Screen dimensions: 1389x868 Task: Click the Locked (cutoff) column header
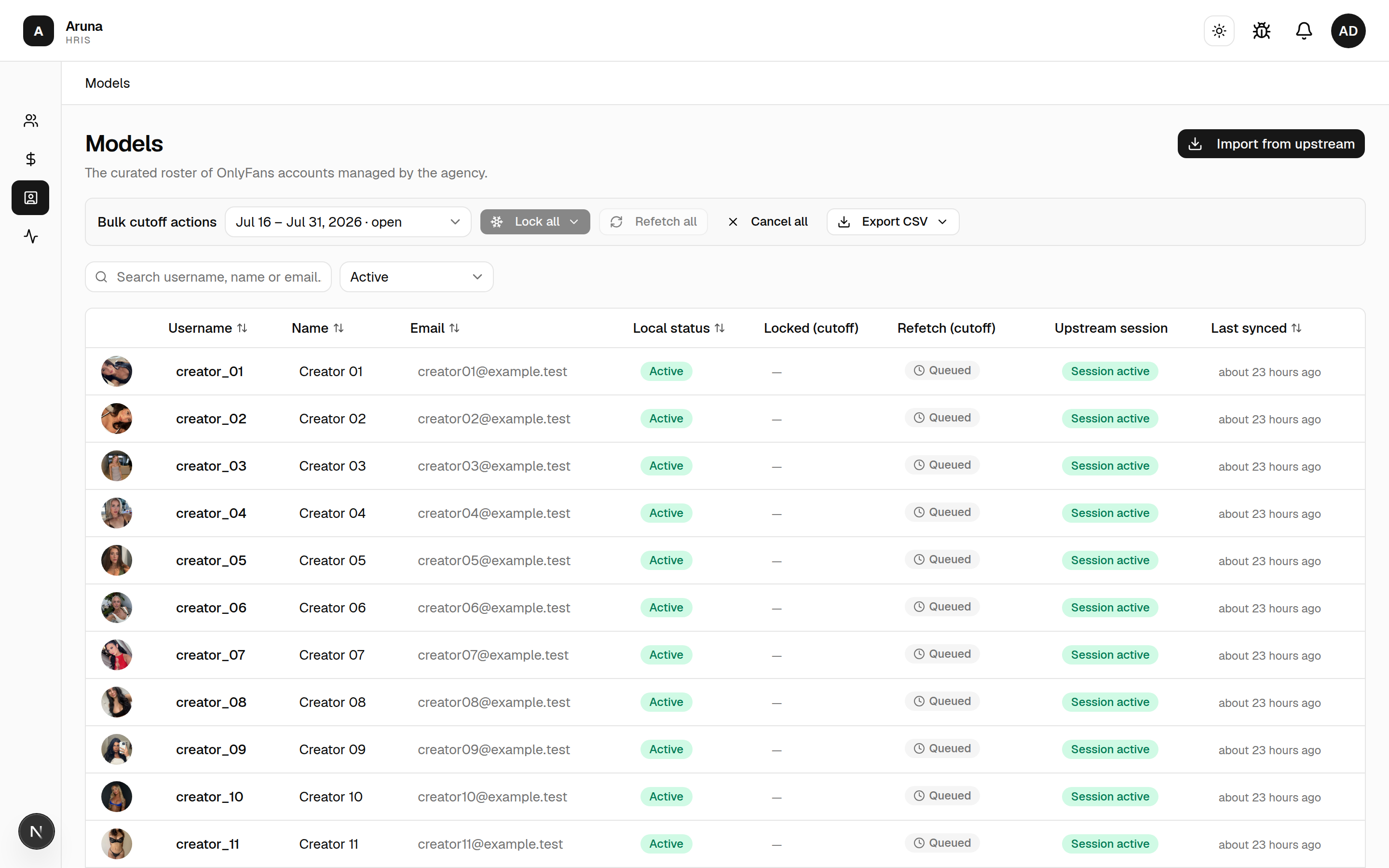coord(810,328)
